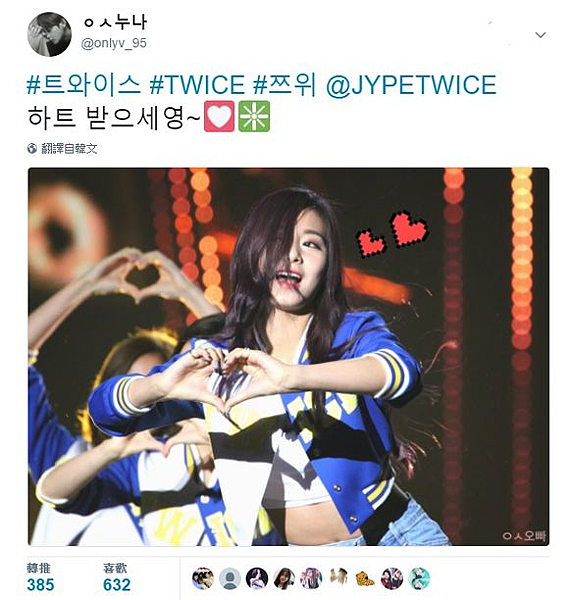Click the @onlyv_95 username handle
The image size is (569, 600).
[x=114, y=43]
